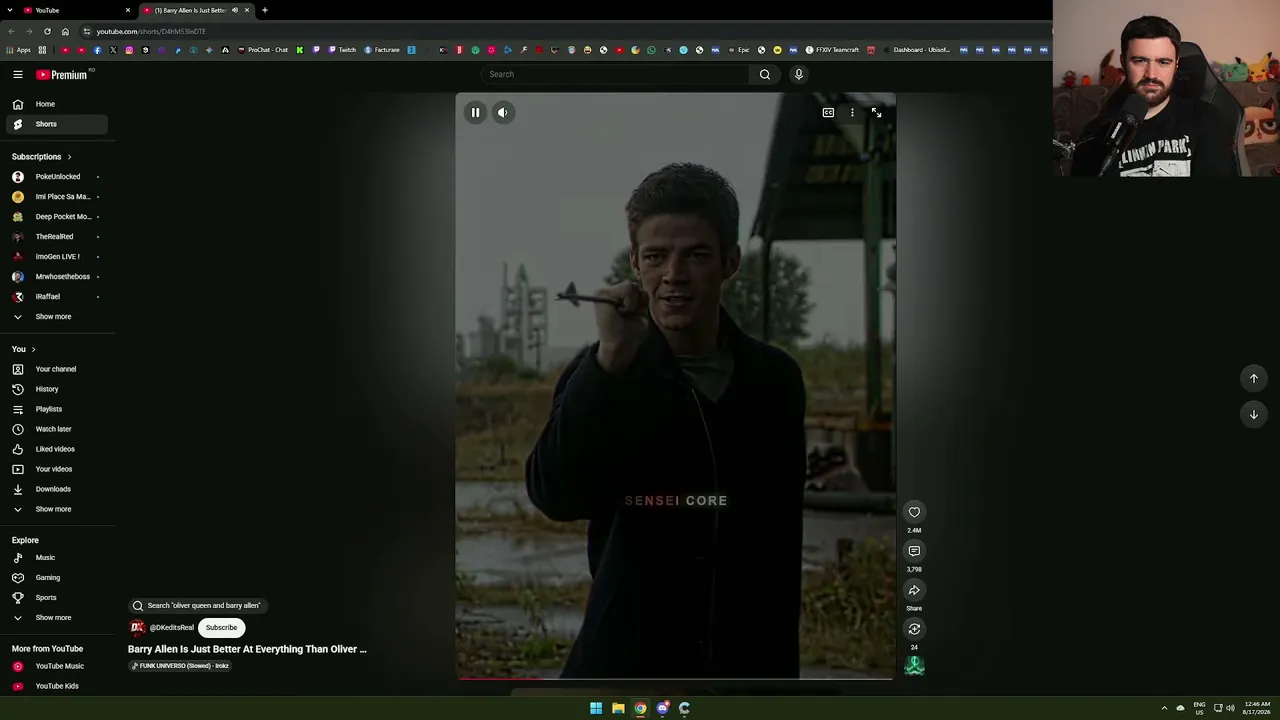The height and width of the screenshot is (720, 1280).
Task: Expand the Subscriptions section
Action: click(41, 157)
